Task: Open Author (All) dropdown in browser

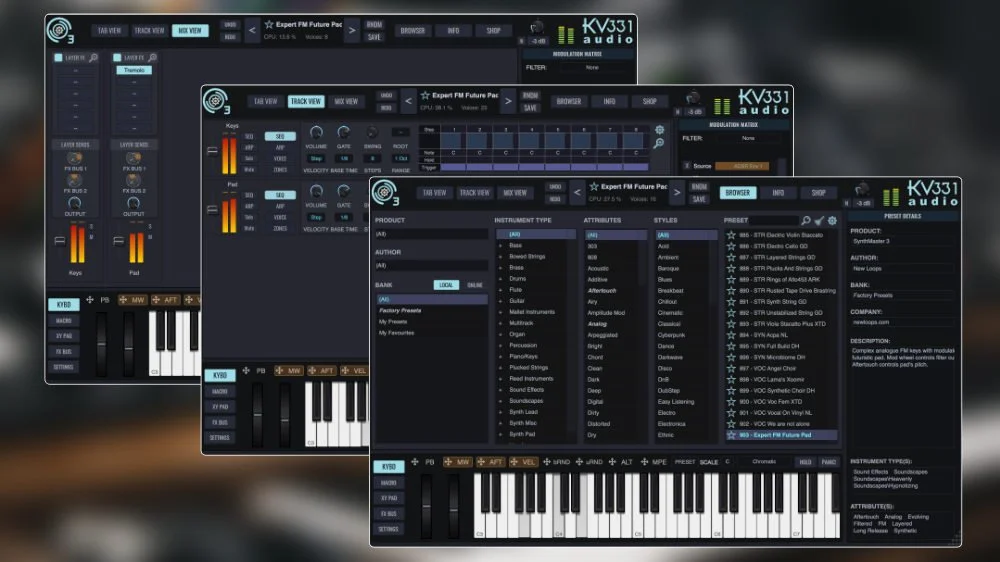Action: pos(432,265)
